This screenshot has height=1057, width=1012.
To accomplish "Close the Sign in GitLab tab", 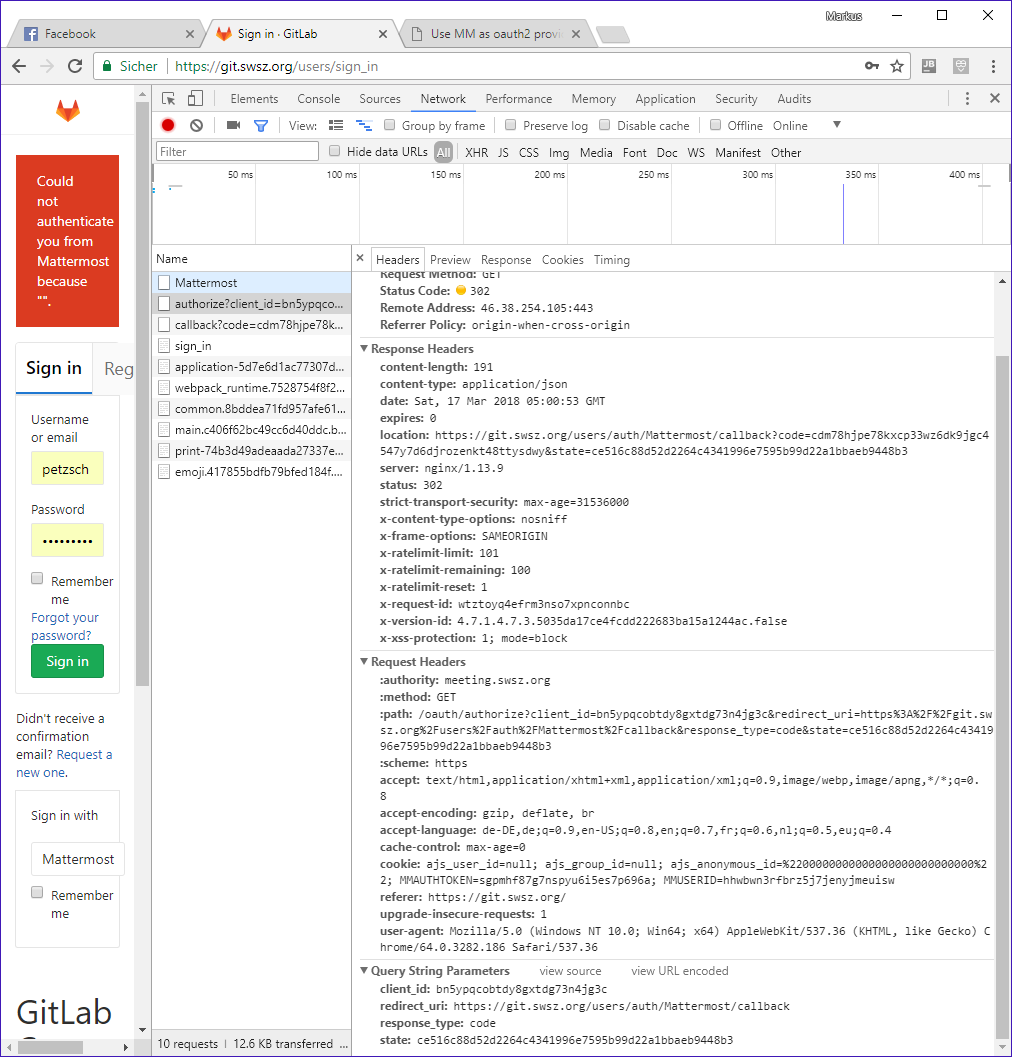I will pos(382,34).
